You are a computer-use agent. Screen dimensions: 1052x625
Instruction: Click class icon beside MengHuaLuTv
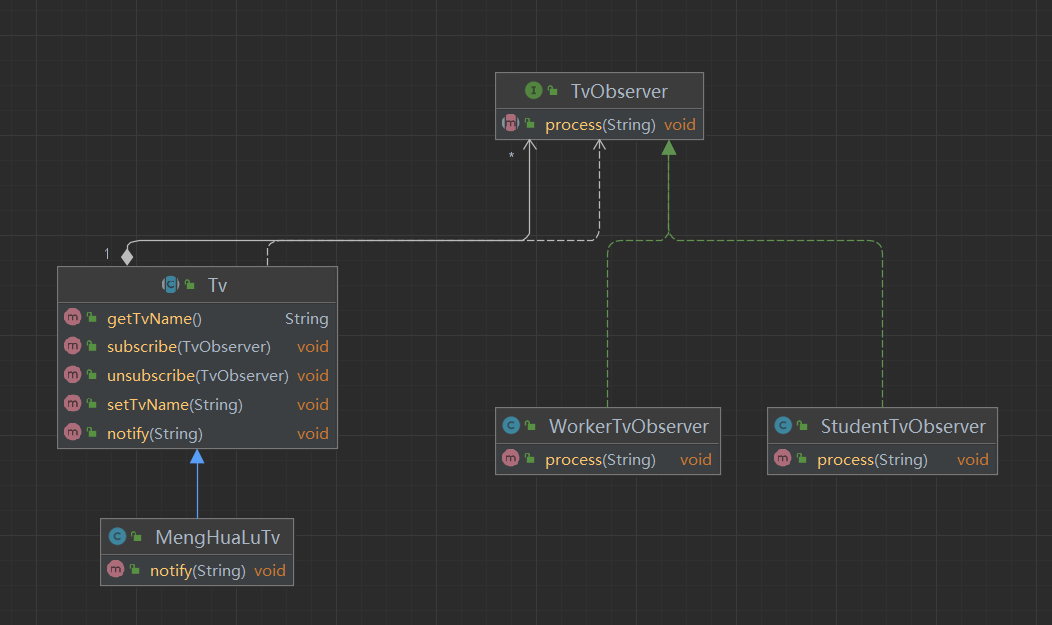coord(117,536)
